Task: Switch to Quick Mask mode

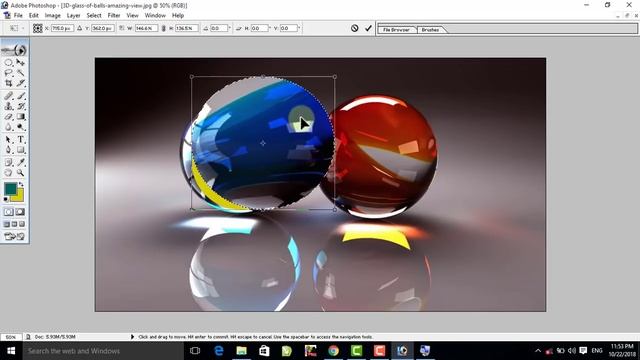Action: [20, 212]
